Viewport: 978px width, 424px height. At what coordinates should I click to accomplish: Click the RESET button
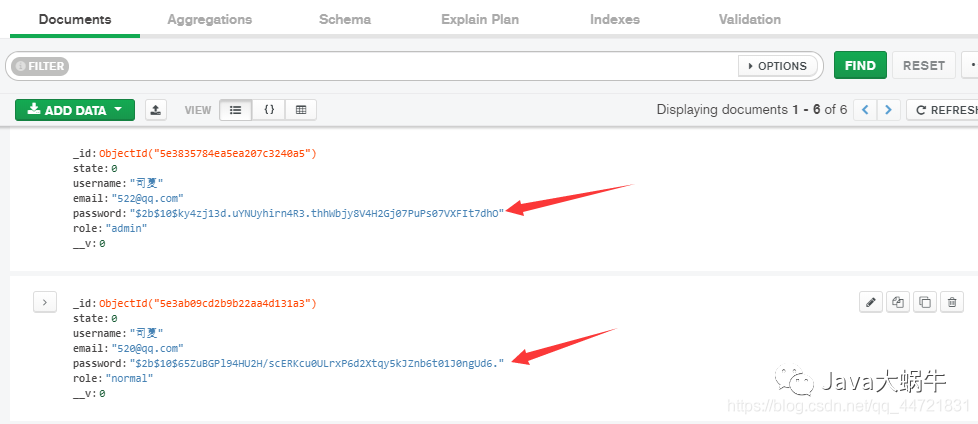923,65
